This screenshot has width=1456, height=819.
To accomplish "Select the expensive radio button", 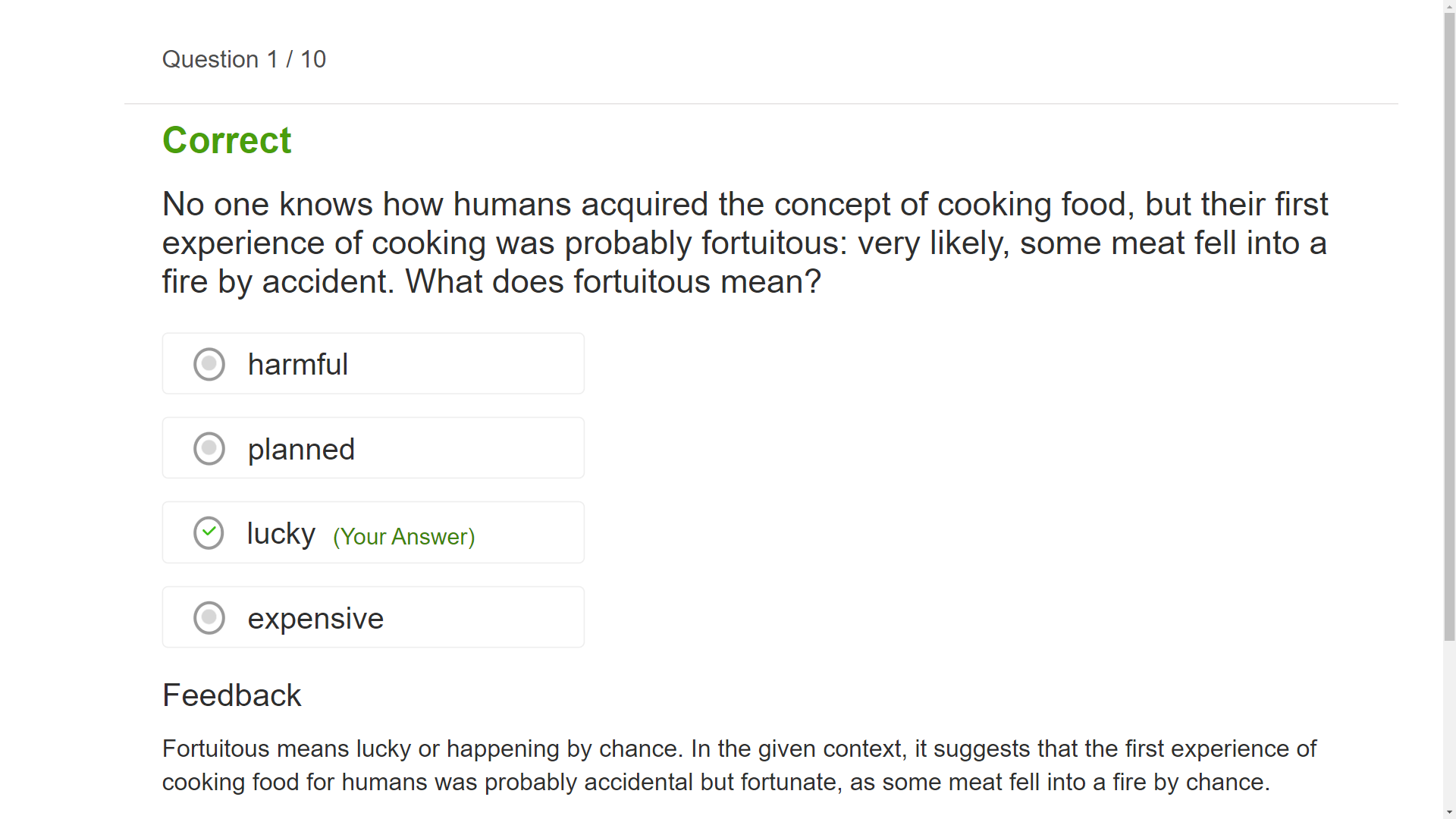I will point(209,617).
